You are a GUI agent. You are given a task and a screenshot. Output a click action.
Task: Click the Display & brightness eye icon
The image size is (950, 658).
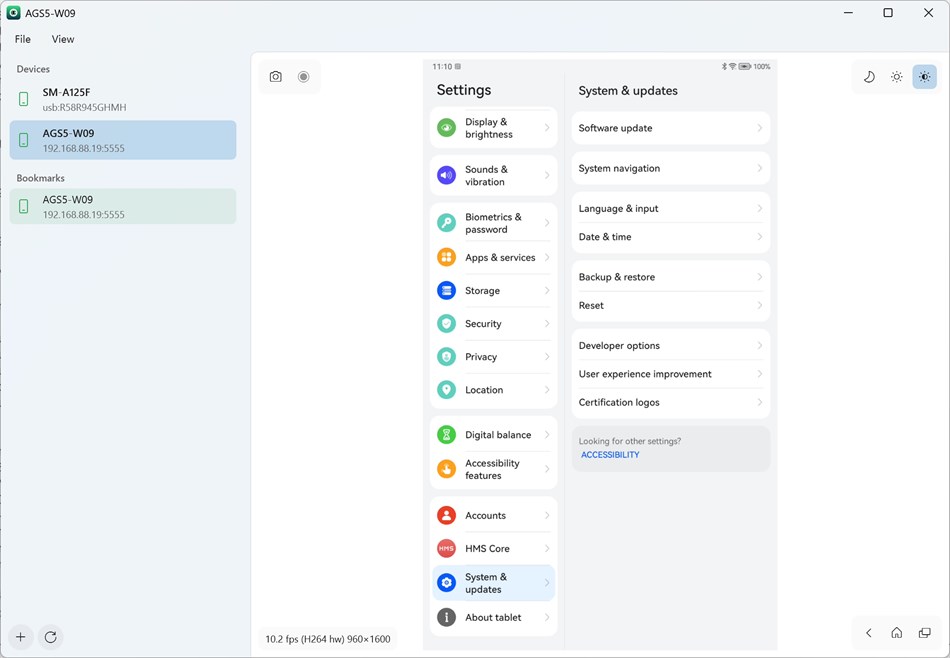pyautogui.click(x=447, y=128)
